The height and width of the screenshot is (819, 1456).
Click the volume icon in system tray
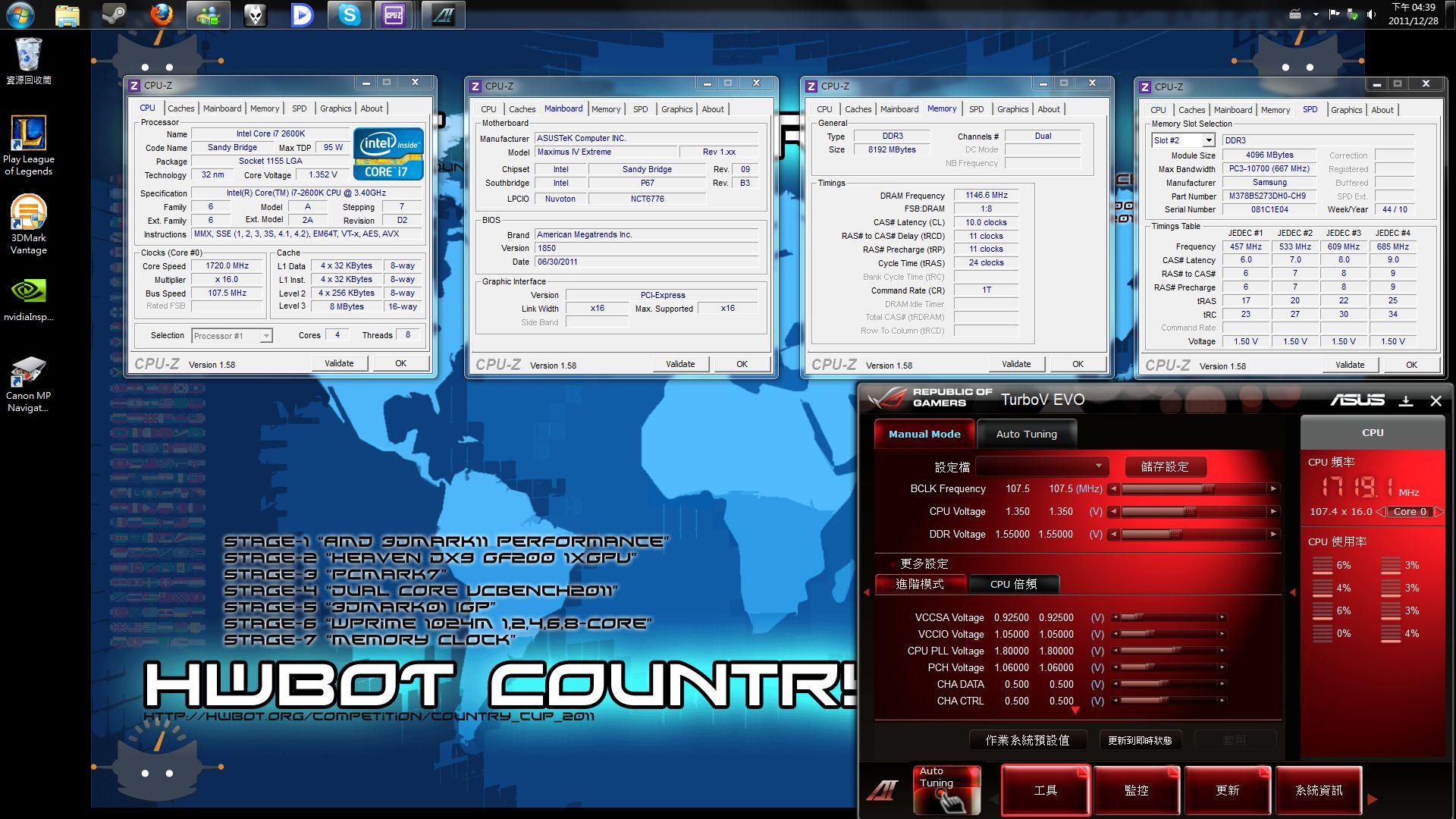coord(1371,14)
